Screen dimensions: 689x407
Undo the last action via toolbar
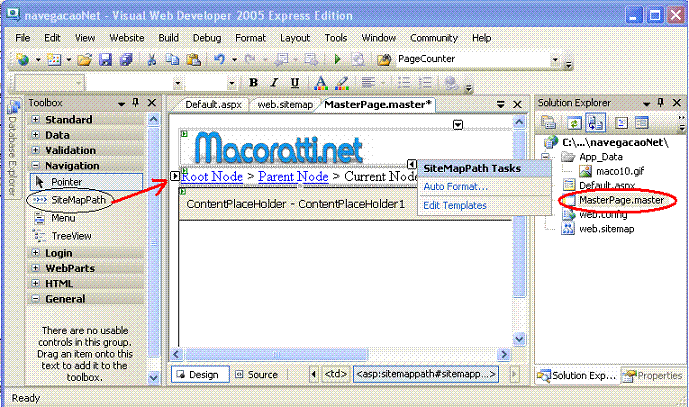tap(219, 59)
